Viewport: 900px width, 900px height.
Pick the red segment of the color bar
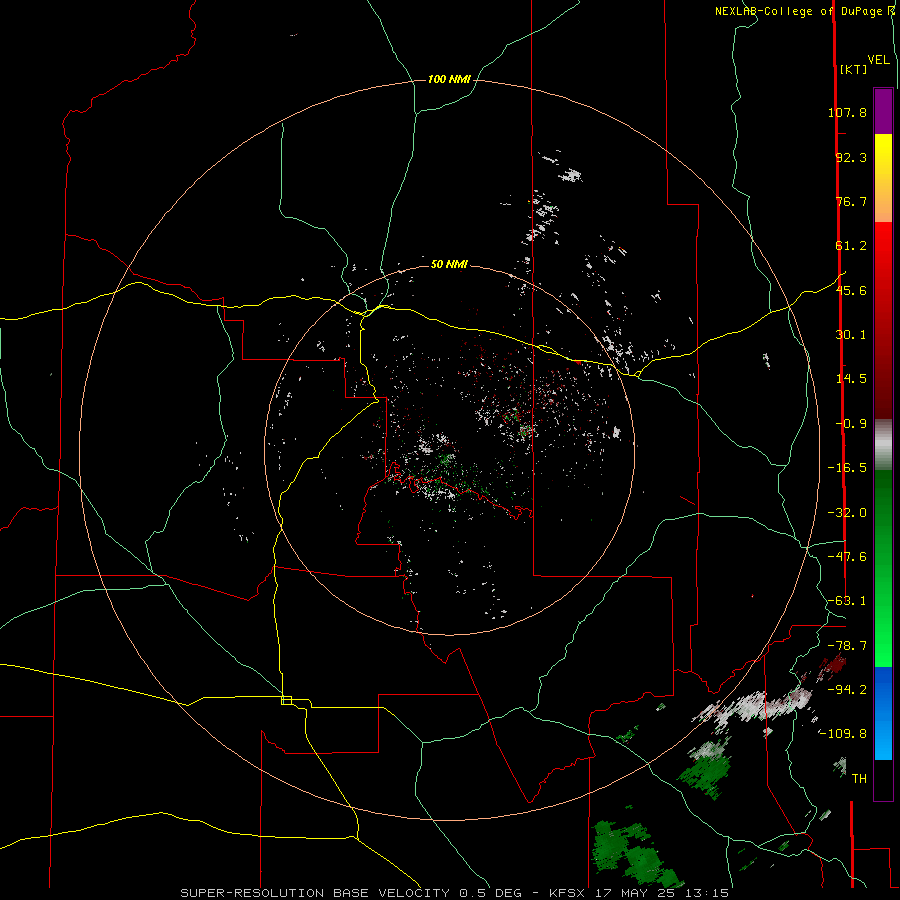(x=883, y=320)
